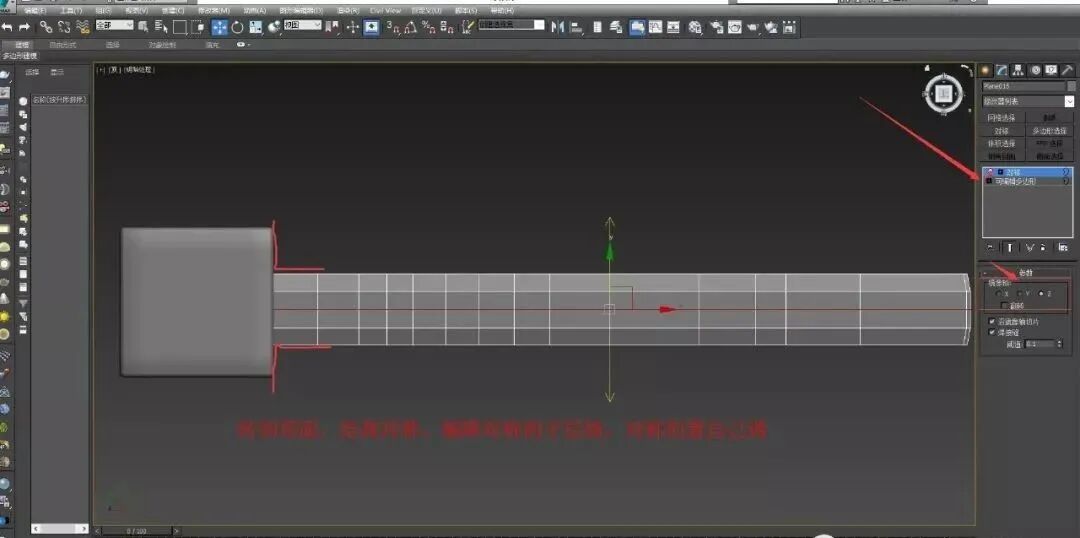Open the Motion panel tab icon
1080x538 pixels.
point(1035,70)
